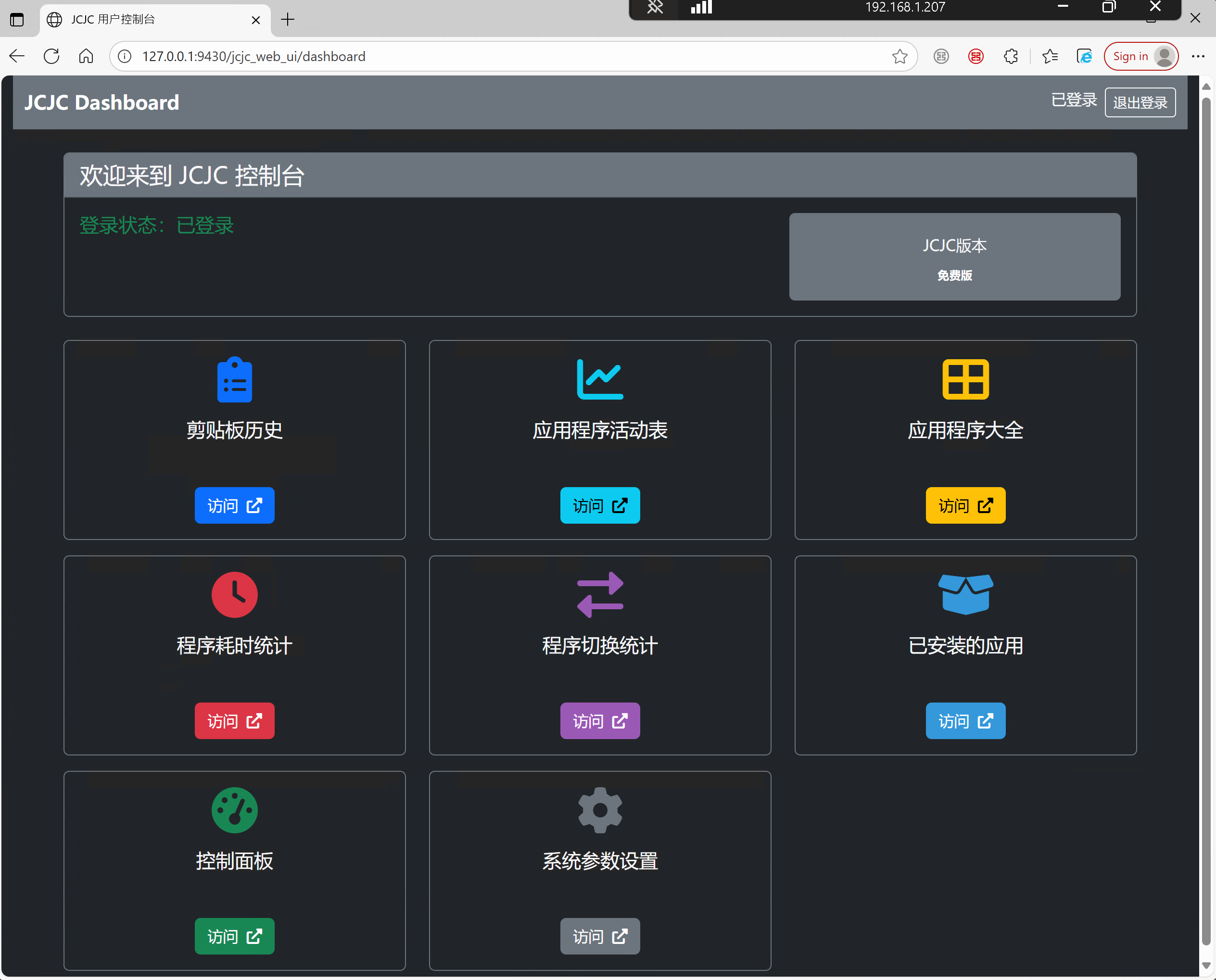Visit the 应用程序活动表 page
1216x980 pixels.
(599, 505)
